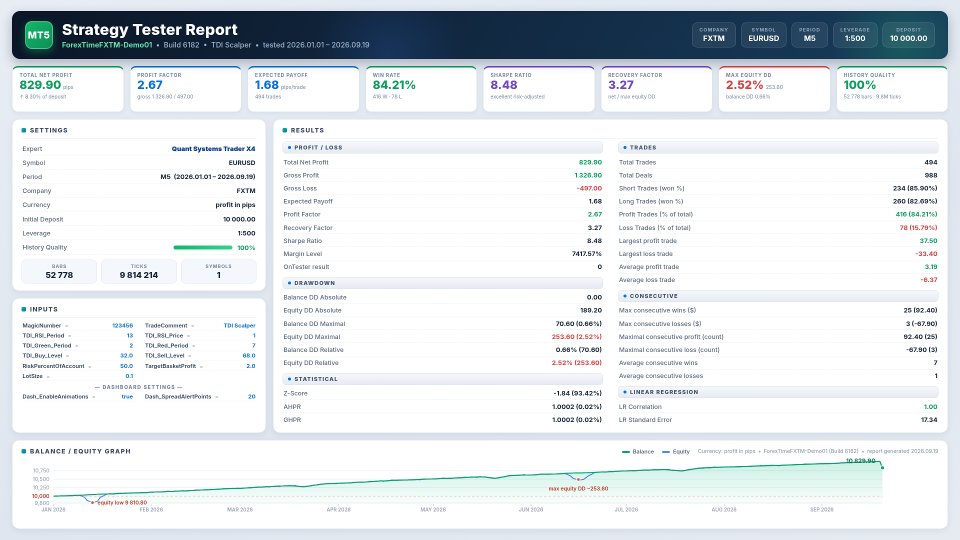The height and width of the screenshot is (540, 960).
Task: Click the "profit in pips" Currency value
Action: [235, 205]
